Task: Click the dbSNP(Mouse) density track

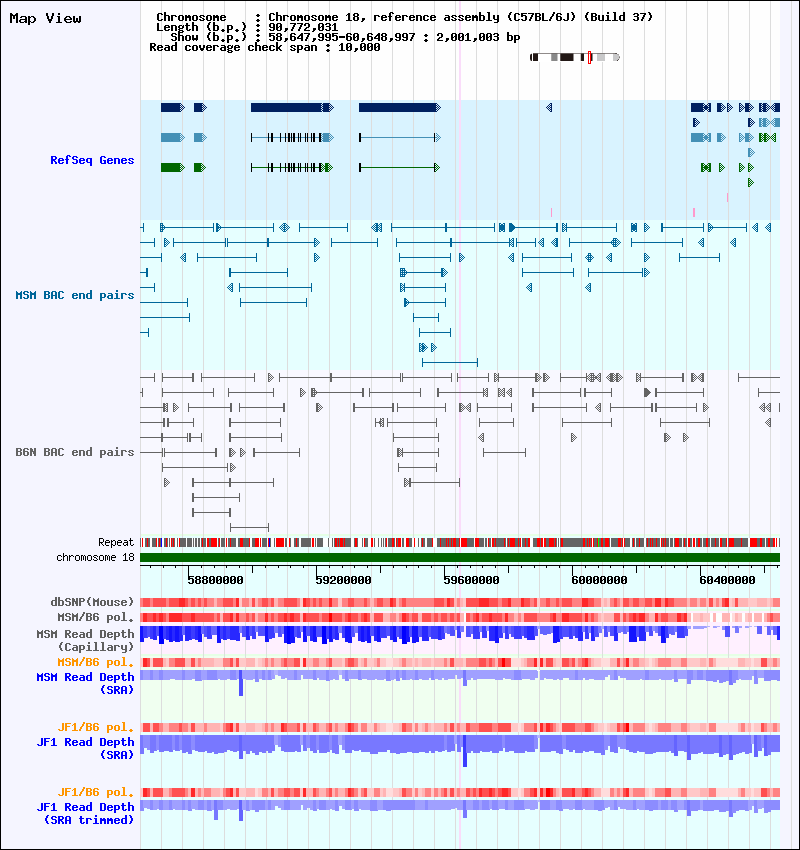Action: tap(460, 602)
